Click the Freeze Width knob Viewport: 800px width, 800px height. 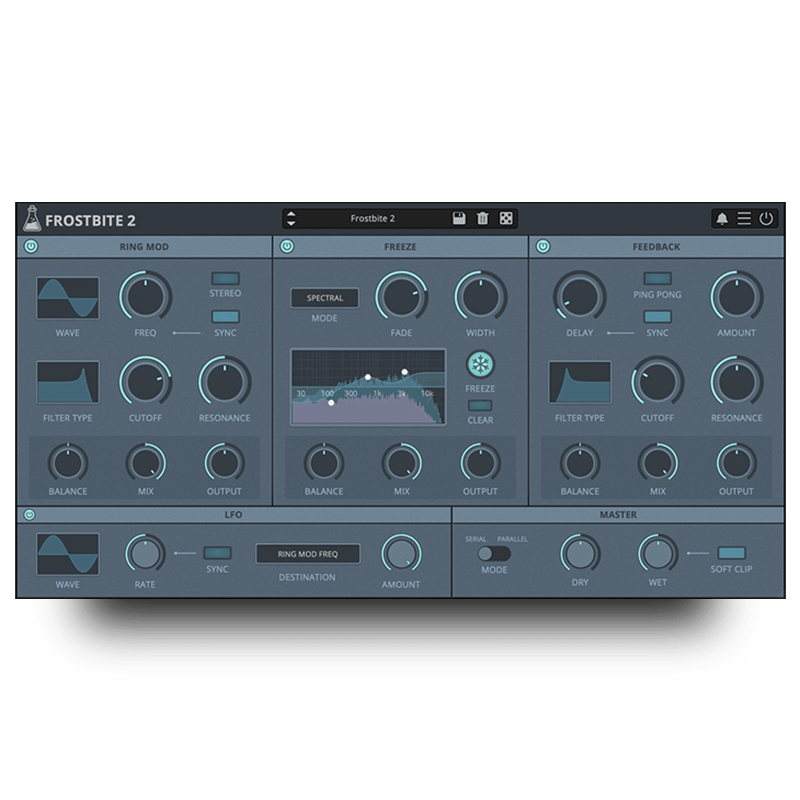(481, 297)
